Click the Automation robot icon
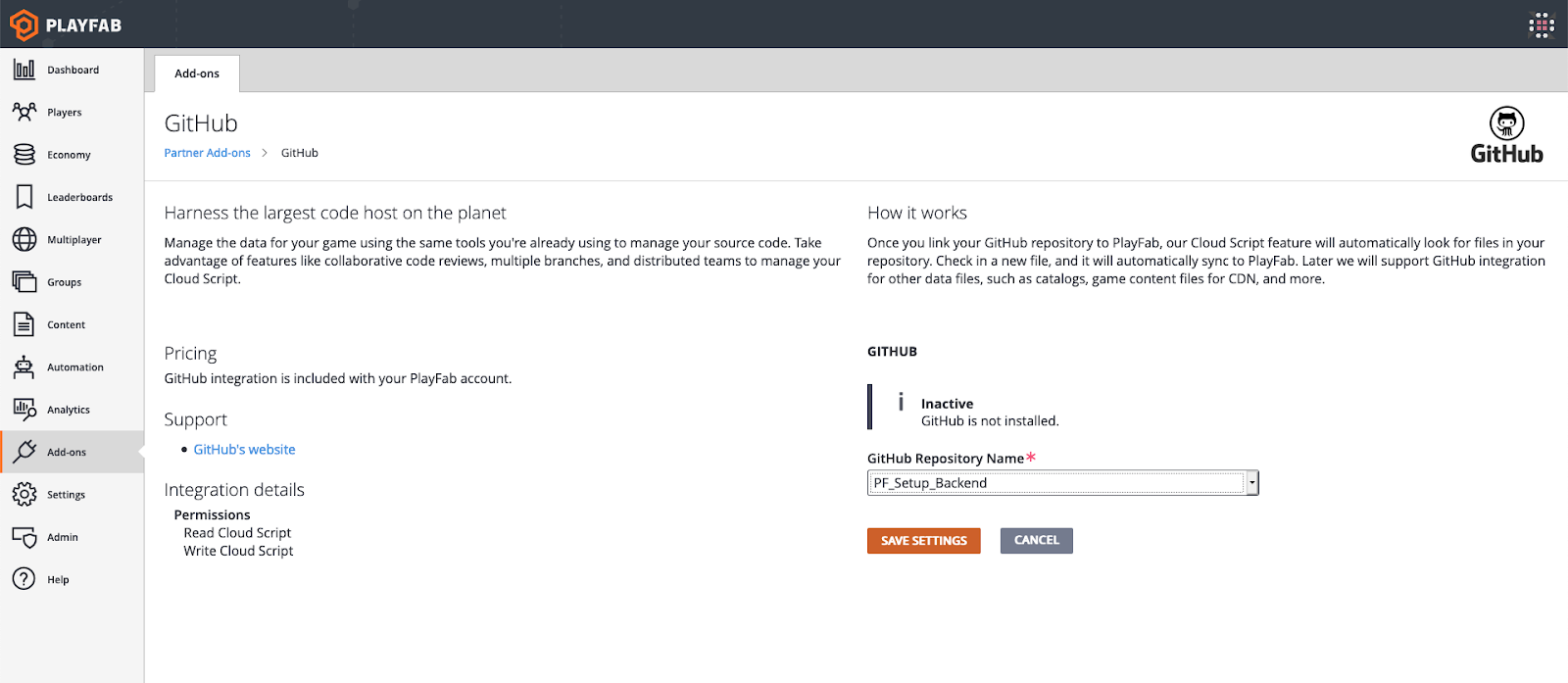This screenshot has width=1568, height=683. point(24,366)
